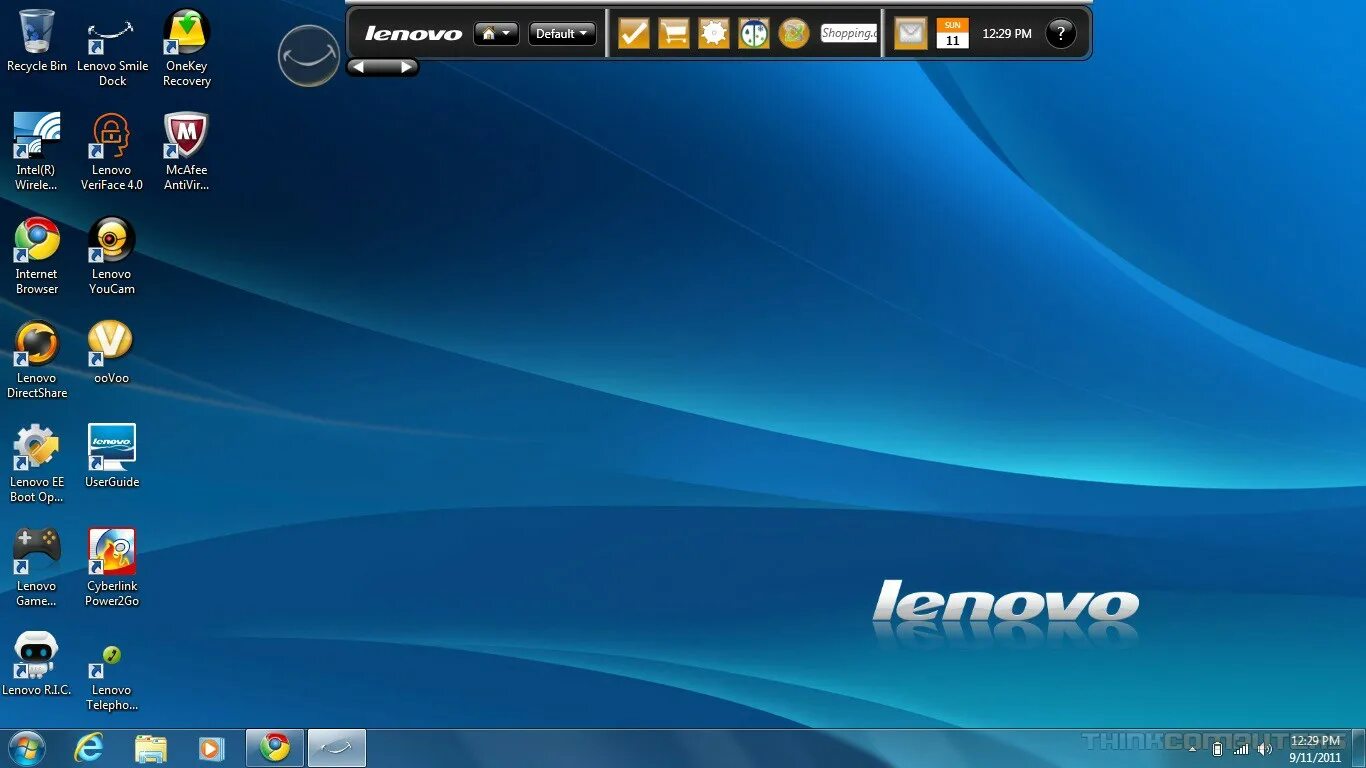Viewport: 1366px width, 768px height.
Task: Open Windows Media Player from taskbar
Action: tap(211, 748)
